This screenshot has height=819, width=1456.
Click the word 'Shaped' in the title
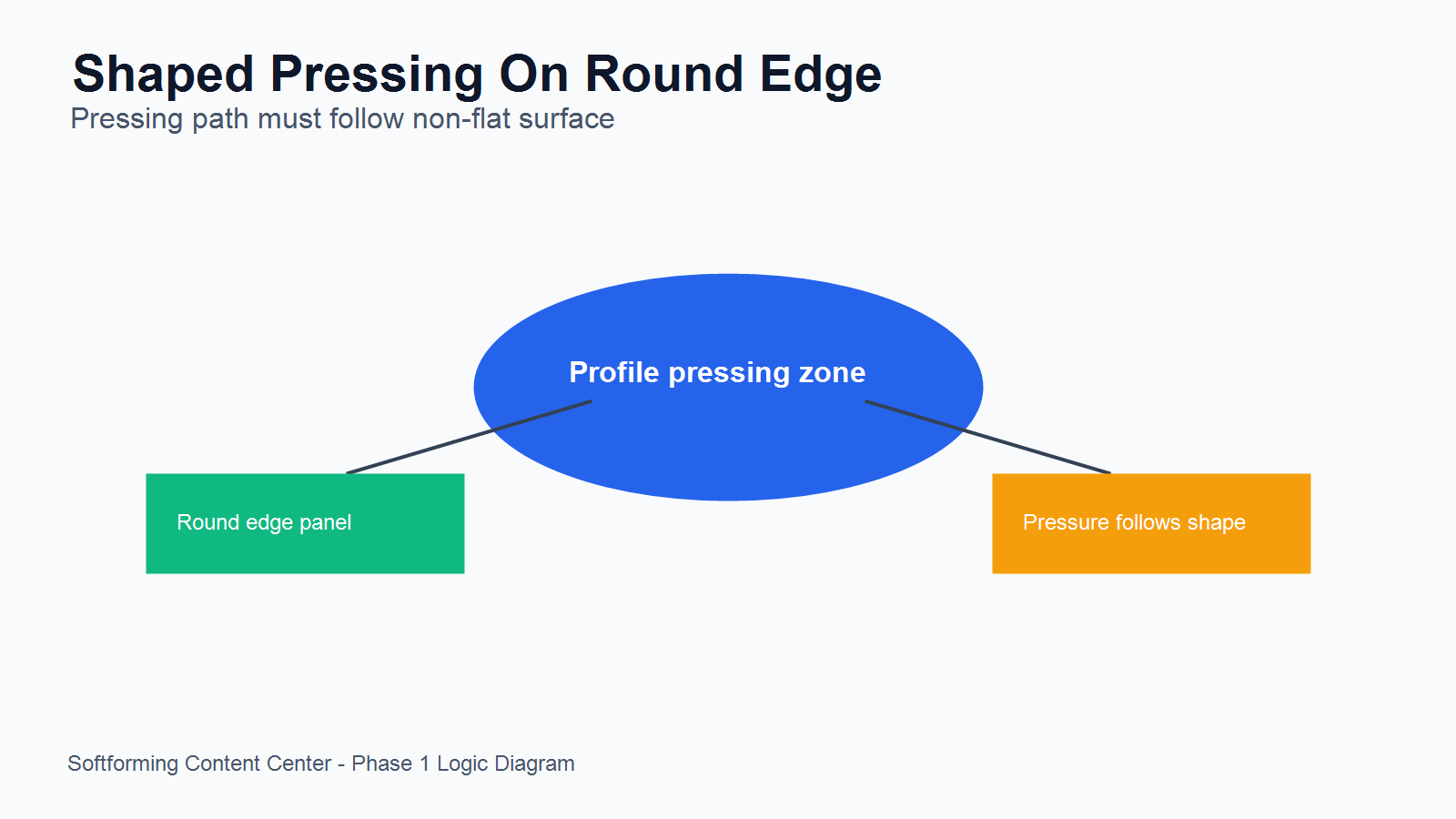coord(163,74)
